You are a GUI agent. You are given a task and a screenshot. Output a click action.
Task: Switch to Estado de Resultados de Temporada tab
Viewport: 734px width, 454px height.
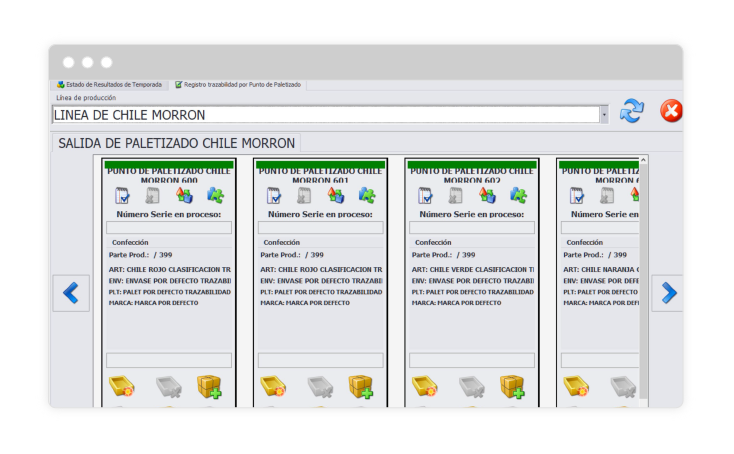point(112,85)
